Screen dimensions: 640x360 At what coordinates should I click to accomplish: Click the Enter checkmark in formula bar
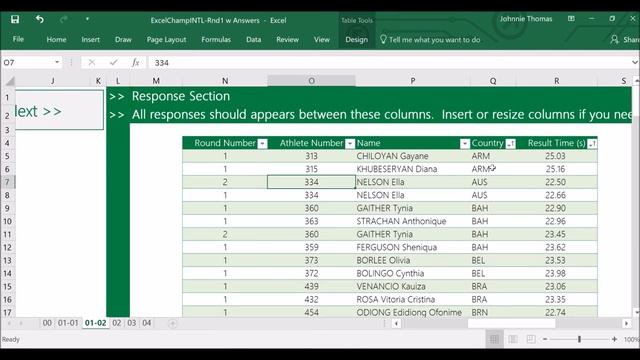113,62
